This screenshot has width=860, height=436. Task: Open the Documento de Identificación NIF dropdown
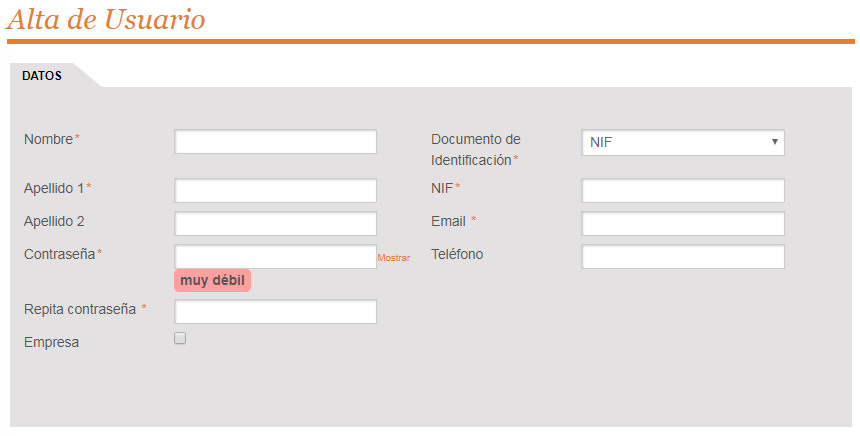(x=683, y=143)
